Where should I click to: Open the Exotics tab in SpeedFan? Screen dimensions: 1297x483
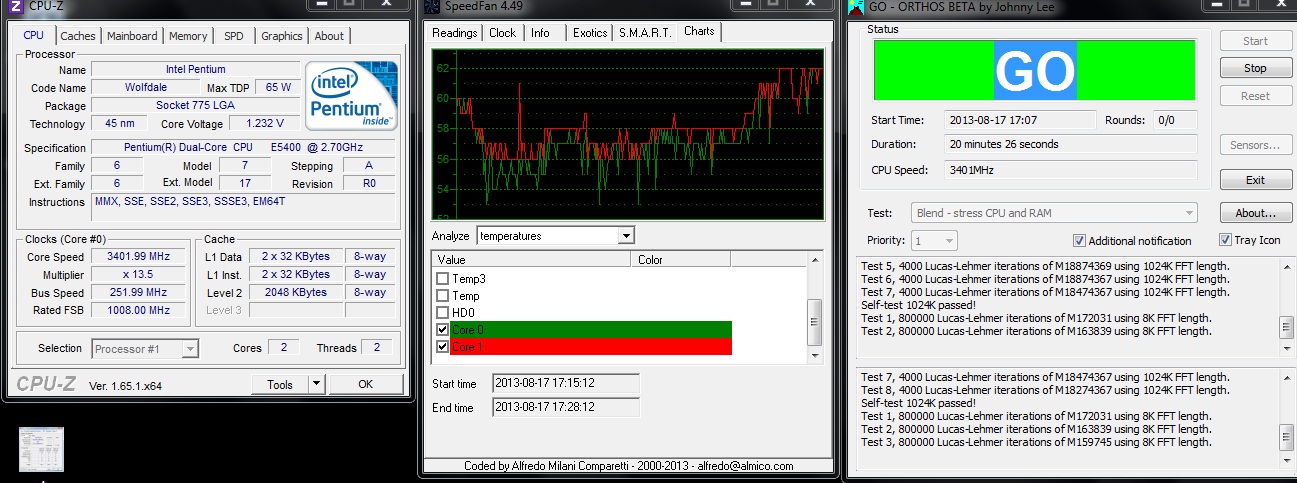click(590, 33)
